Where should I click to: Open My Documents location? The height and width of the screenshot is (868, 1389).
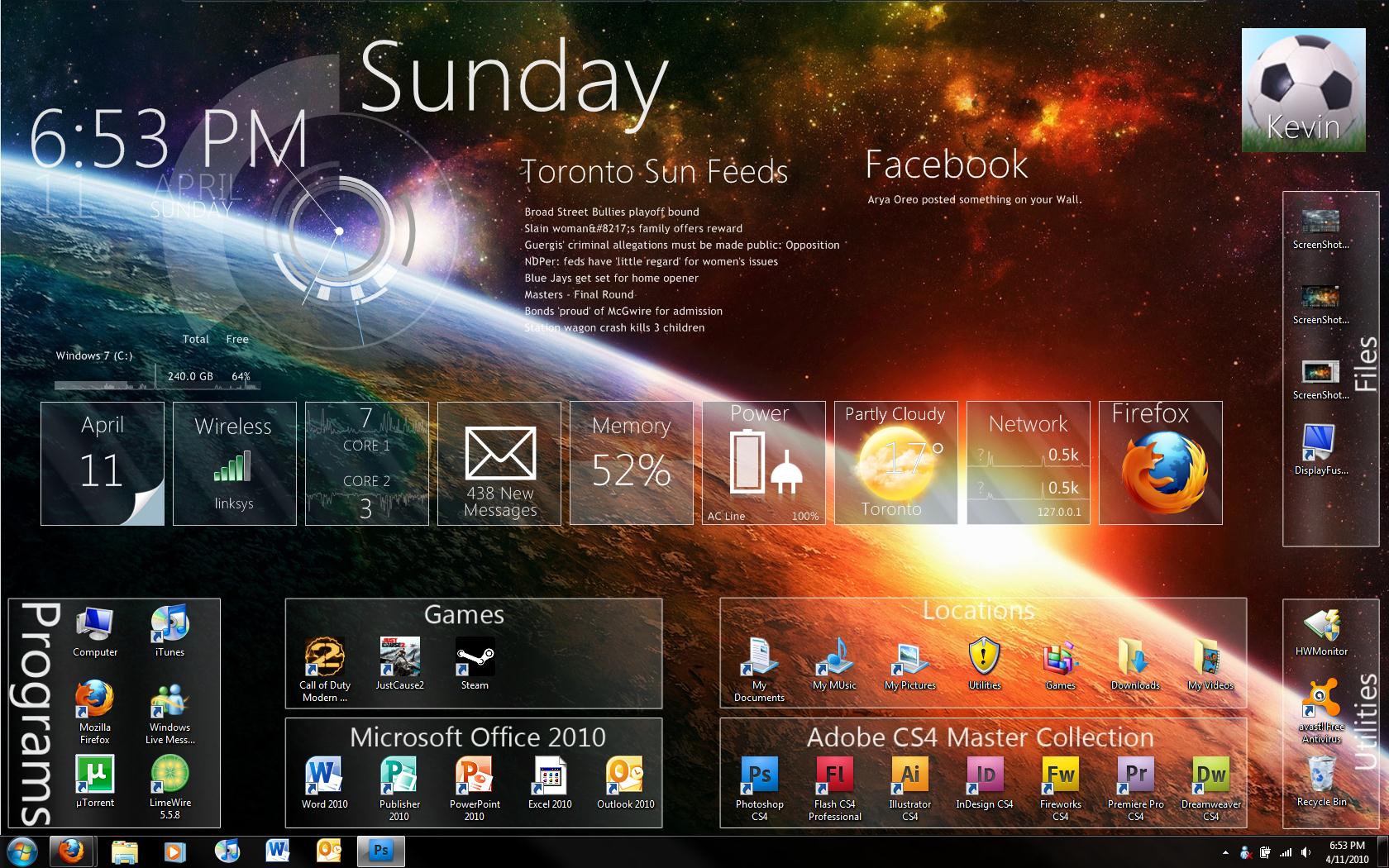click(759, 670)
